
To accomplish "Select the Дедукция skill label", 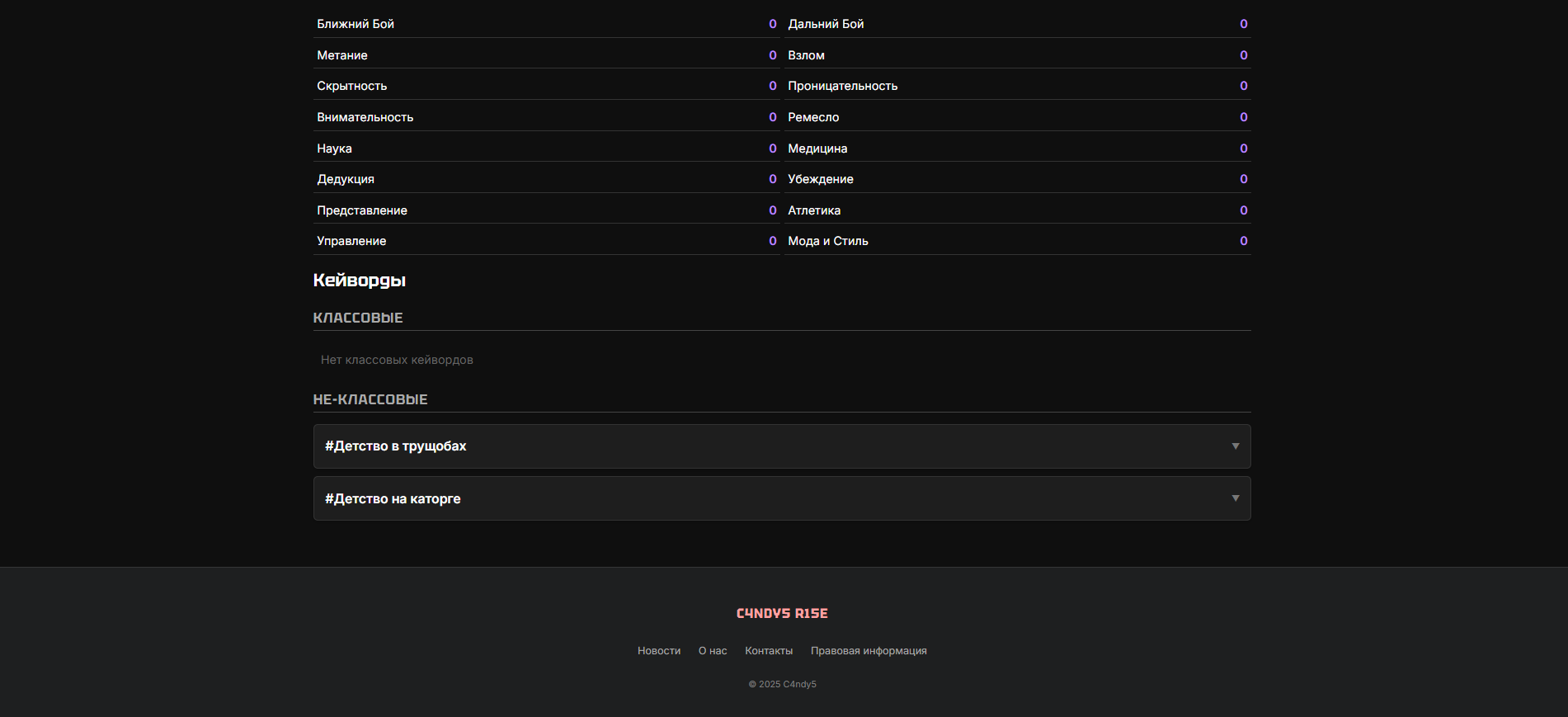I will point(346,179).
